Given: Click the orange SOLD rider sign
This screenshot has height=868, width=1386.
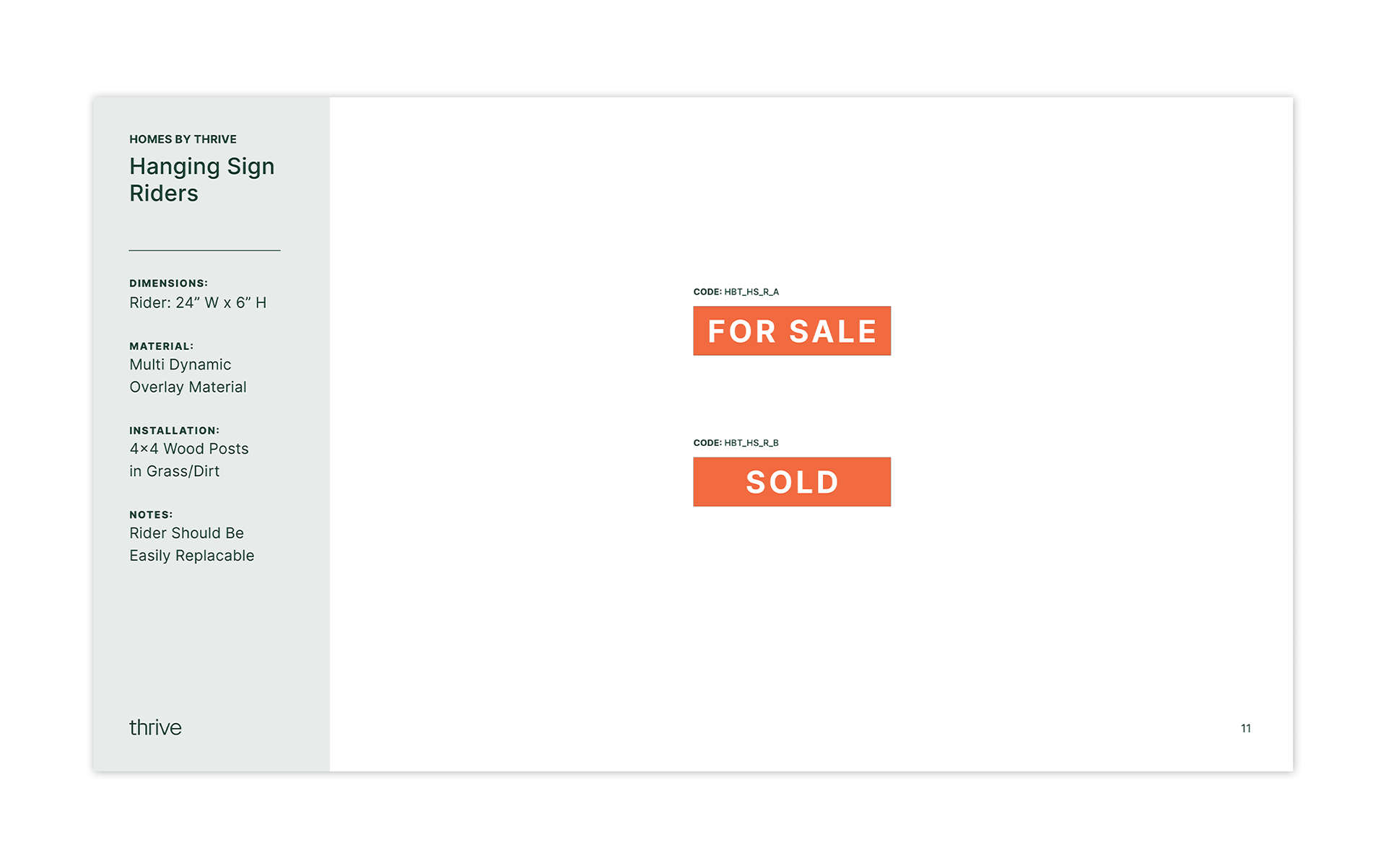Looking at the screenshot, I should point(791,482).
